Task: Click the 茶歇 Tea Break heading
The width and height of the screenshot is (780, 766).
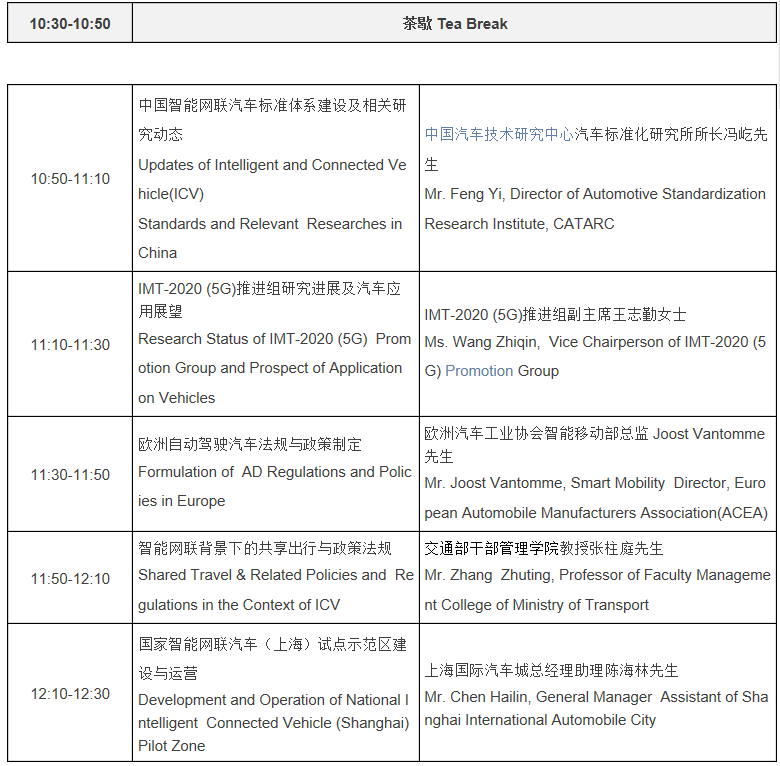Action: (455, 23)
